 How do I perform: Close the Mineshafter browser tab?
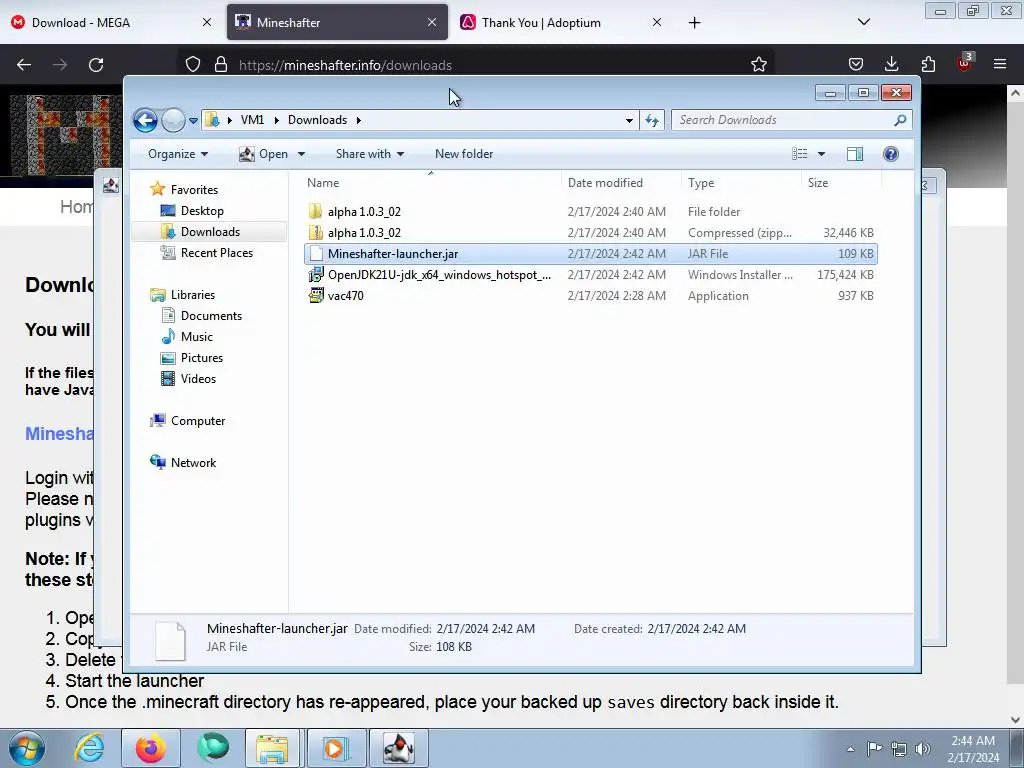tap(432, 22)
